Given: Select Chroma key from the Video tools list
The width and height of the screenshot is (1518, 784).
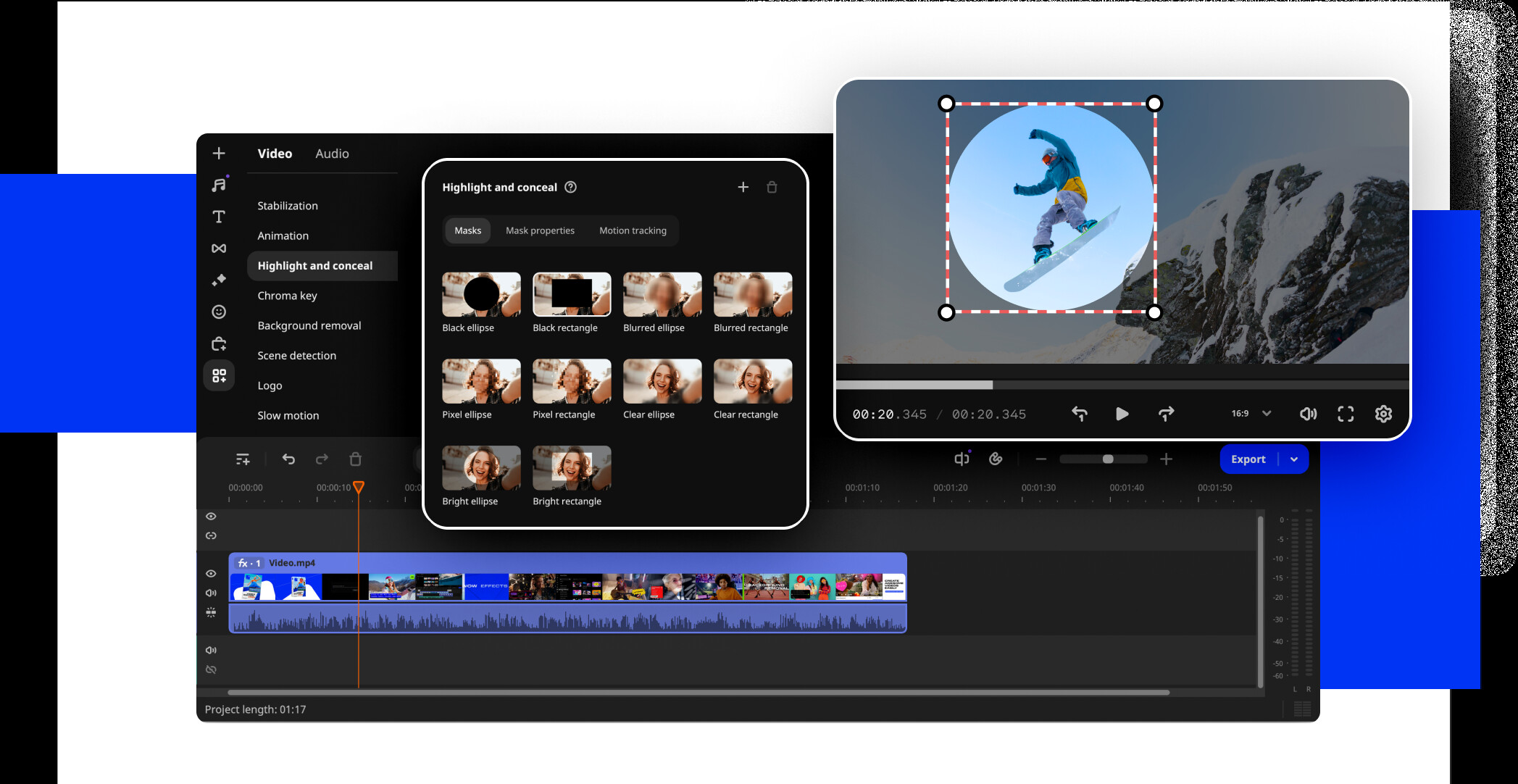Looking at the screenshot, I should (287, 295).
